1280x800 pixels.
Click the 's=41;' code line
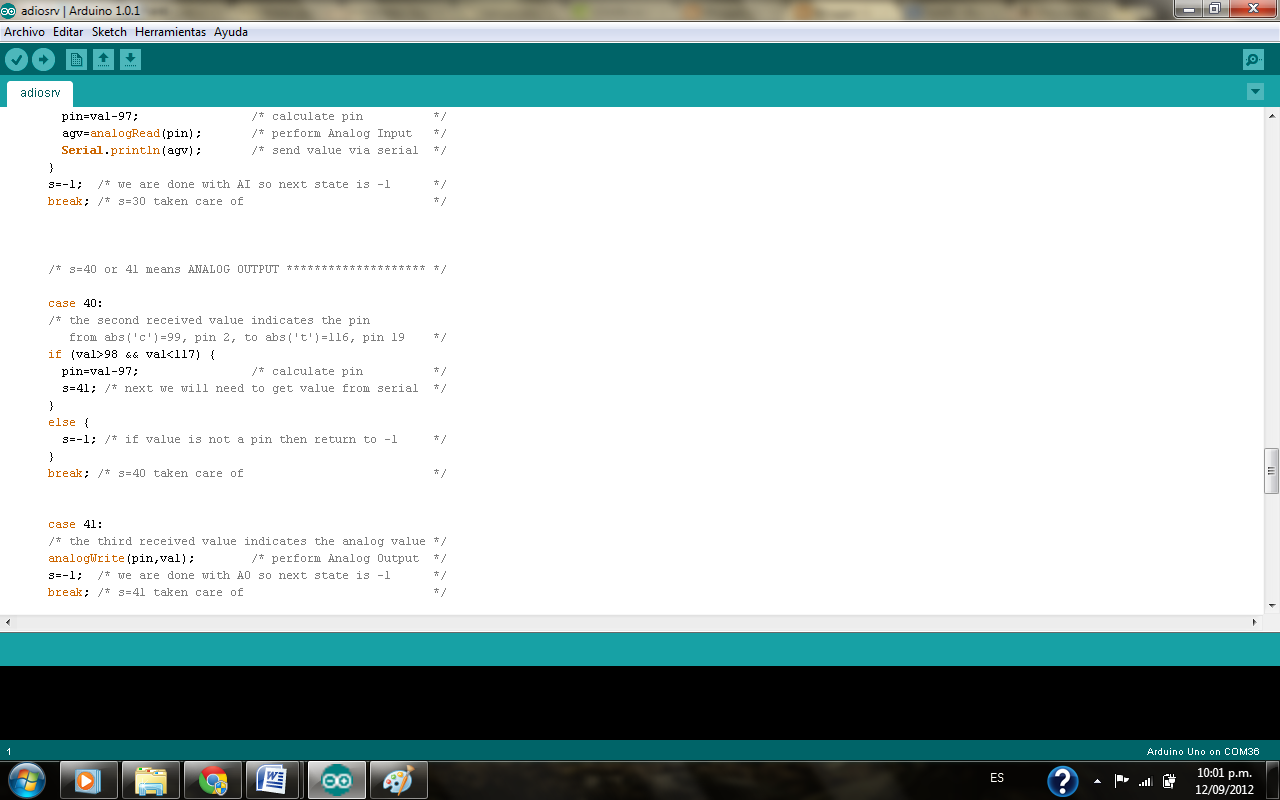point(80,388)
